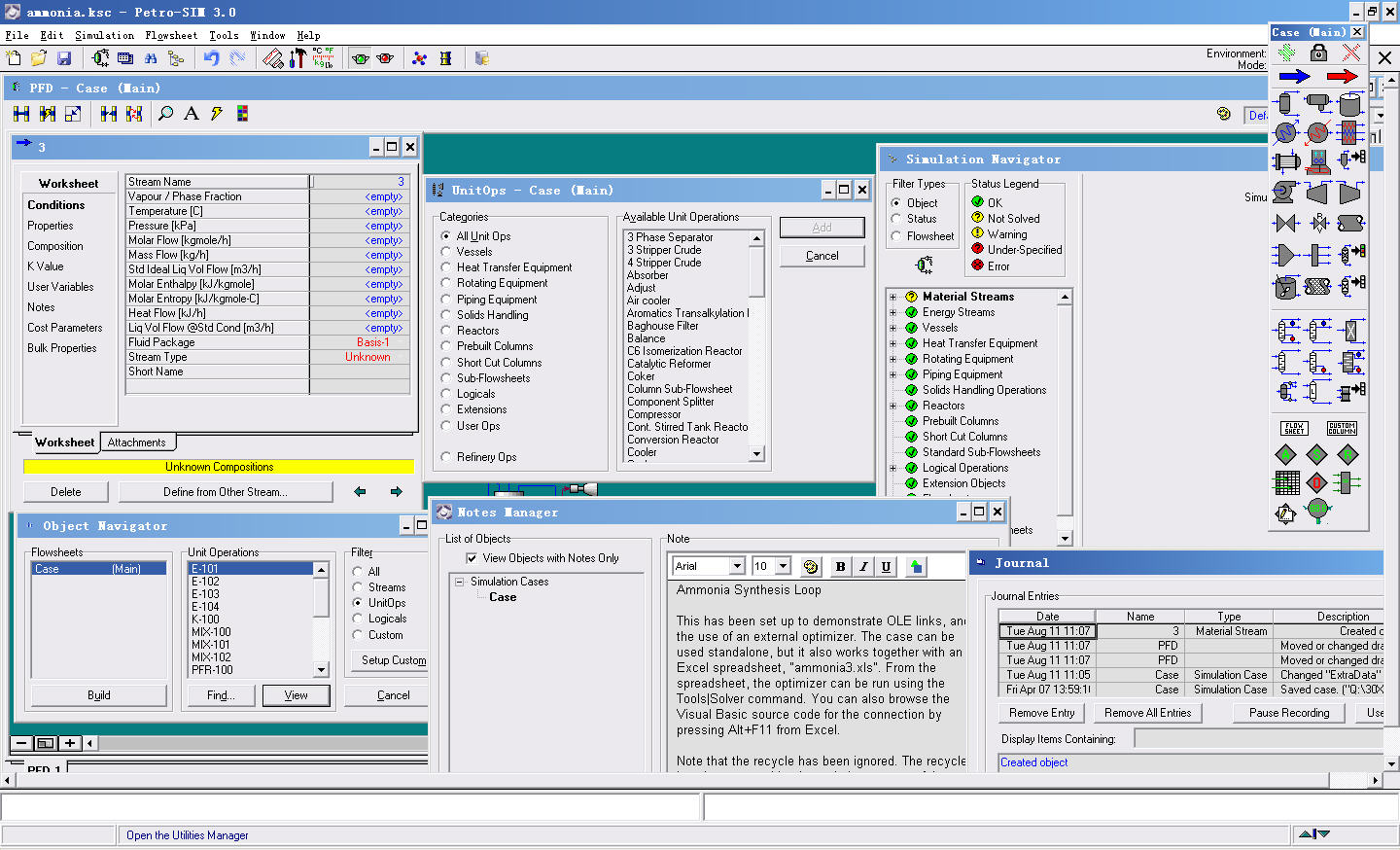
Task: Choose Heat Transfer Equipment category radio
Action: tap(446, 267)
